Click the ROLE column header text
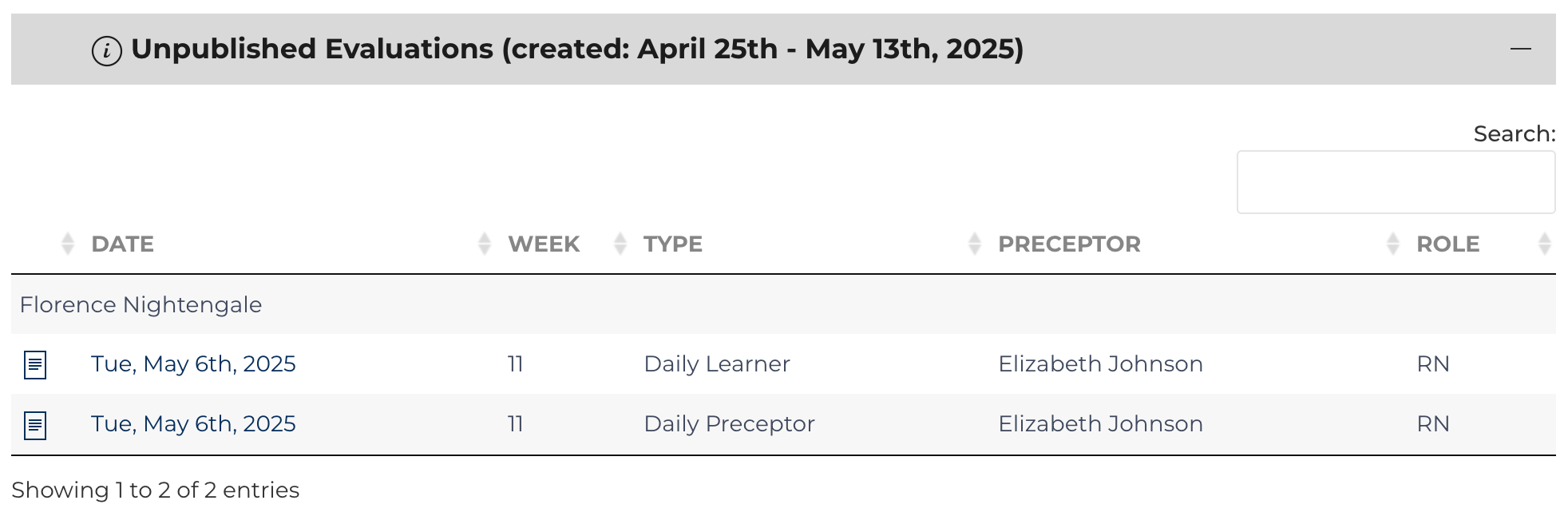The width and height of the screenshot is (1568, 532). coord(1447,244)
